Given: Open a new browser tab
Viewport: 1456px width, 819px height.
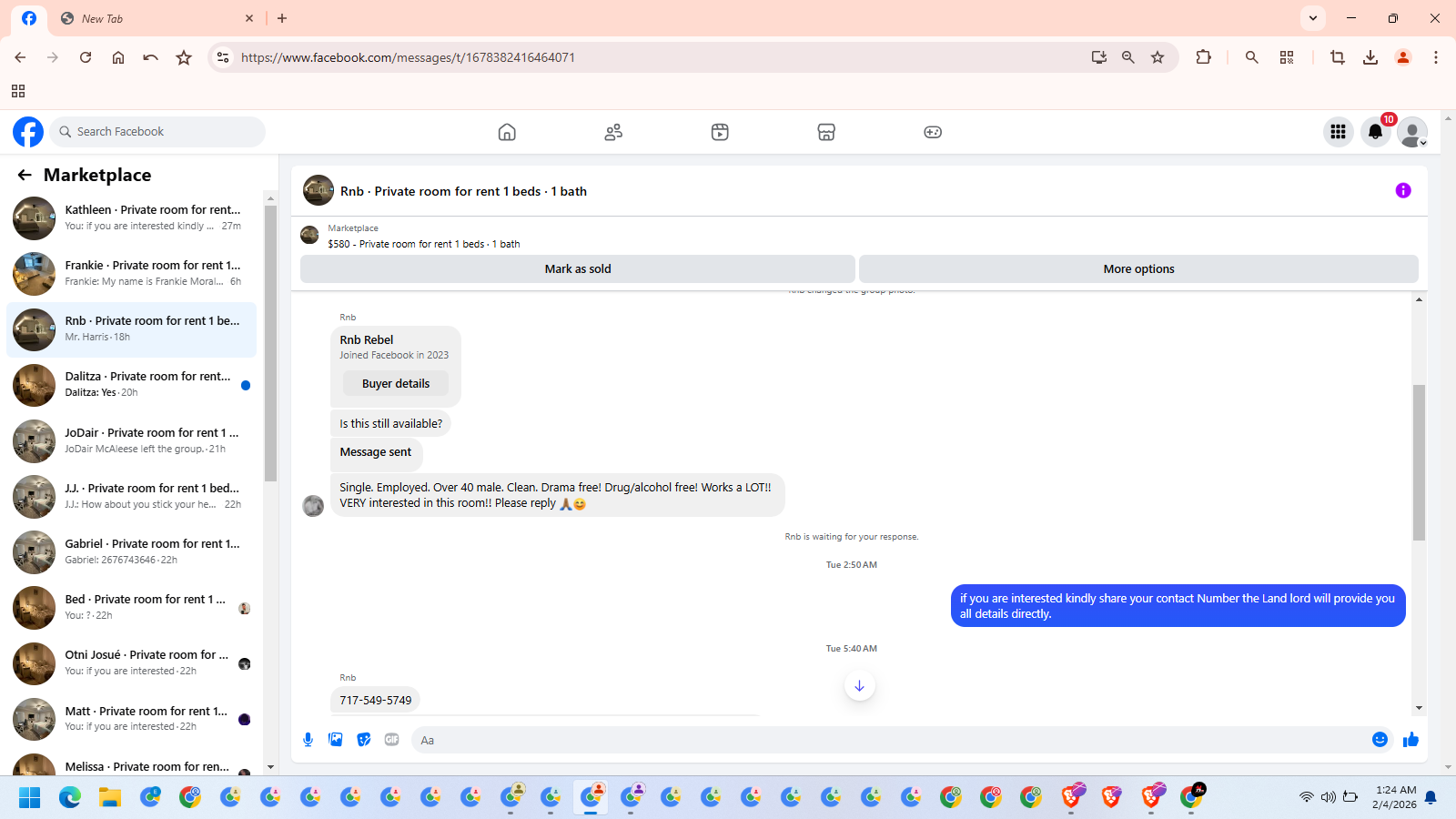Looking at the screenshot, I should coord(282,18).
